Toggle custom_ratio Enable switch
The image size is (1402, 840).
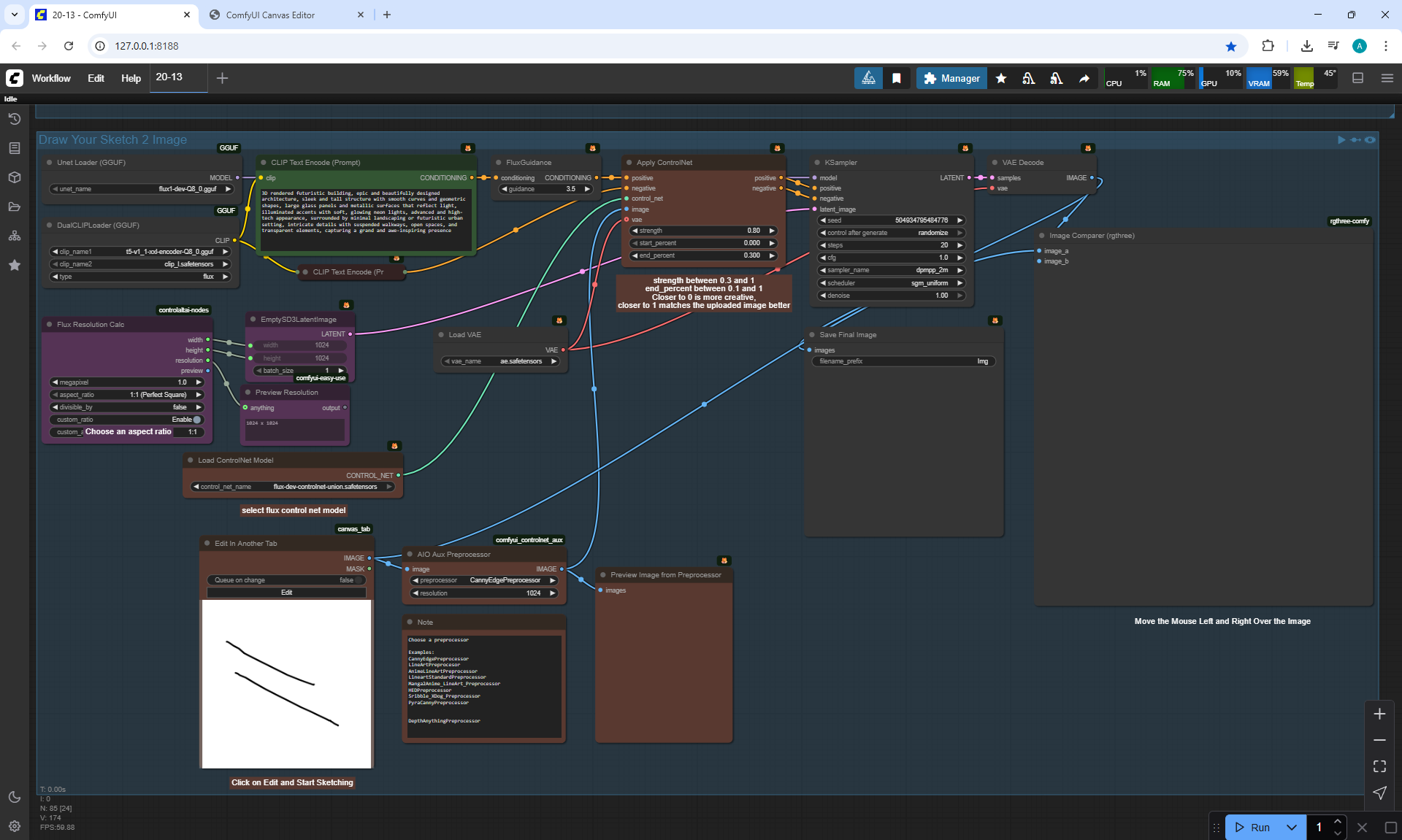click(x=196, y=420)
